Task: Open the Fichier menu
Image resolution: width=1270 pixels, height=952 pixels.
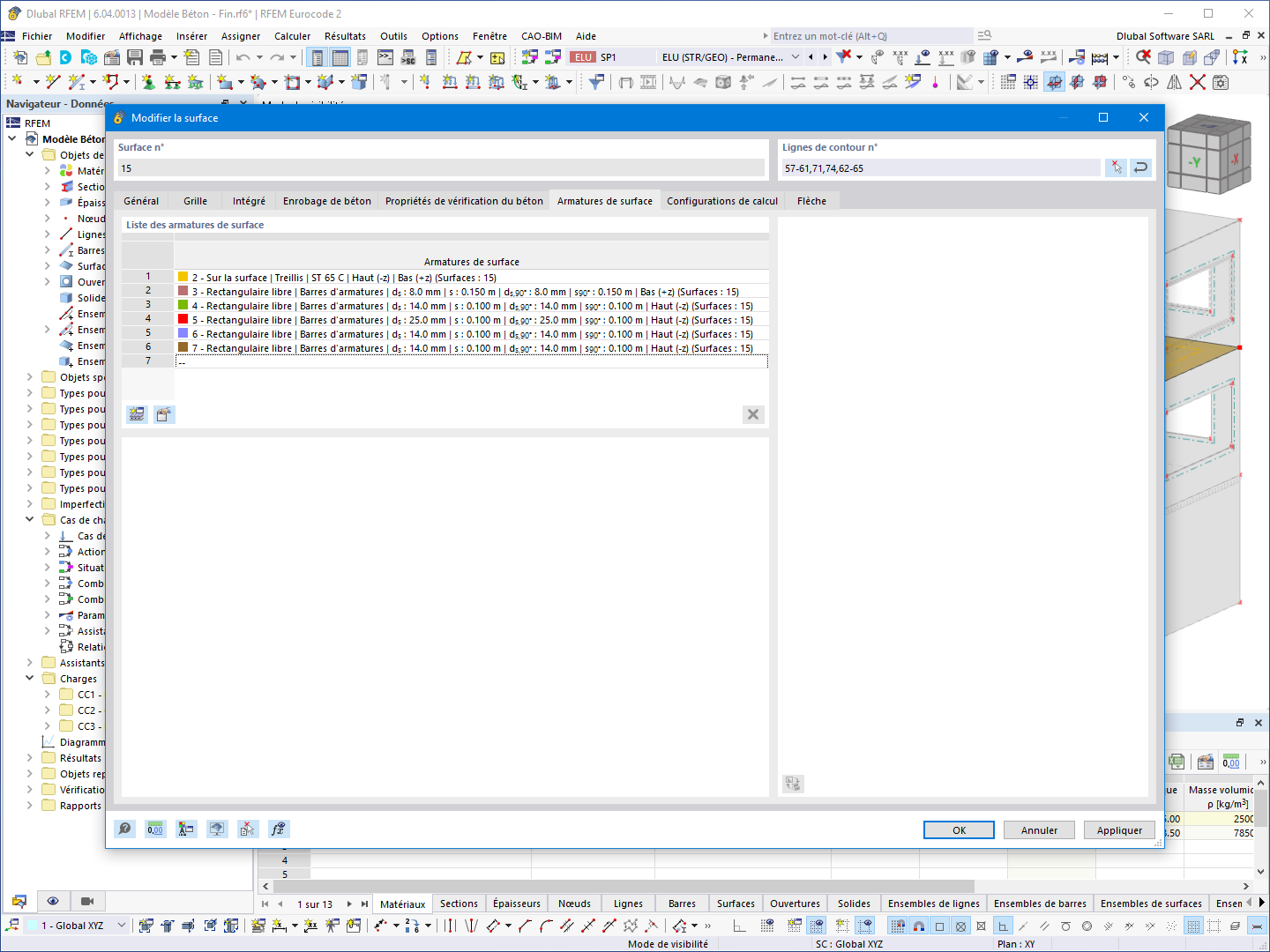Action: [37, 36]
